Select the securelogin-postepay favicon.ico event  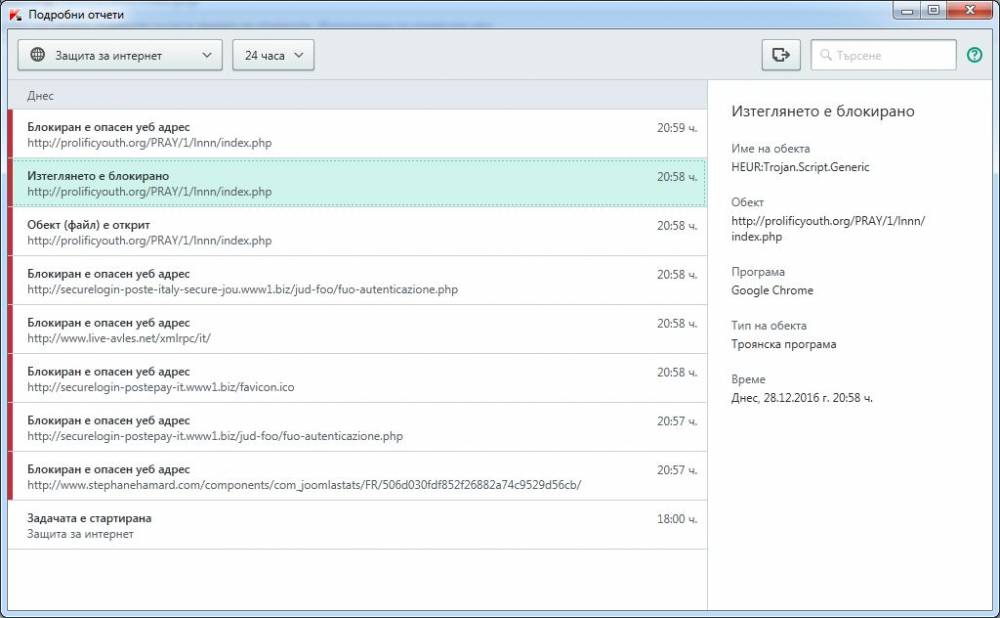click(357, 378)
